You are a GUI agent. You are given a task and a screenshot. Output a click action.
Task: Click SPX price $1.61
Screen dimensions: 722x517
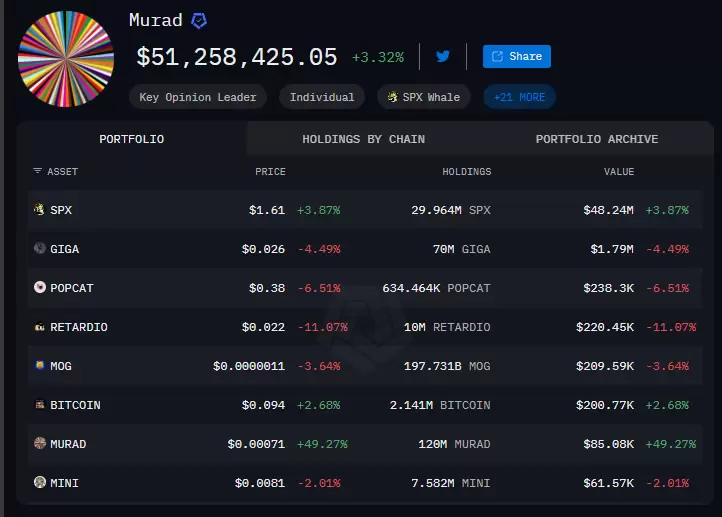(267, 210)
